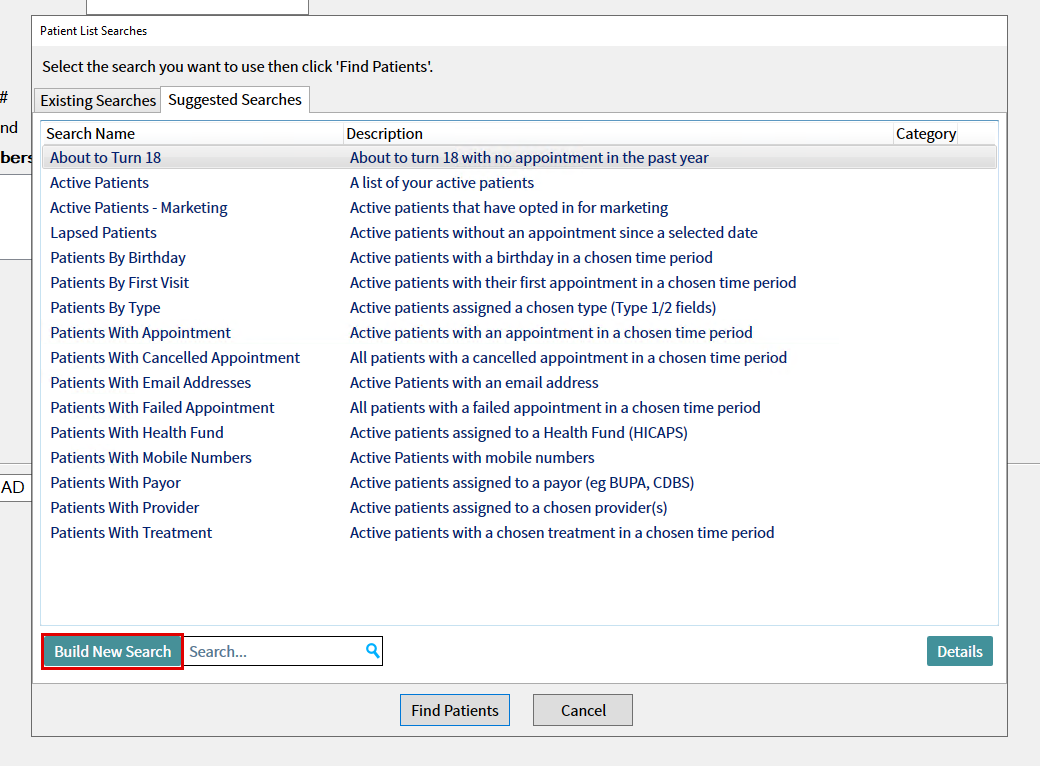Click the Build New Search button
Screen dimensions: 1040x766
[x=112, y=651]
